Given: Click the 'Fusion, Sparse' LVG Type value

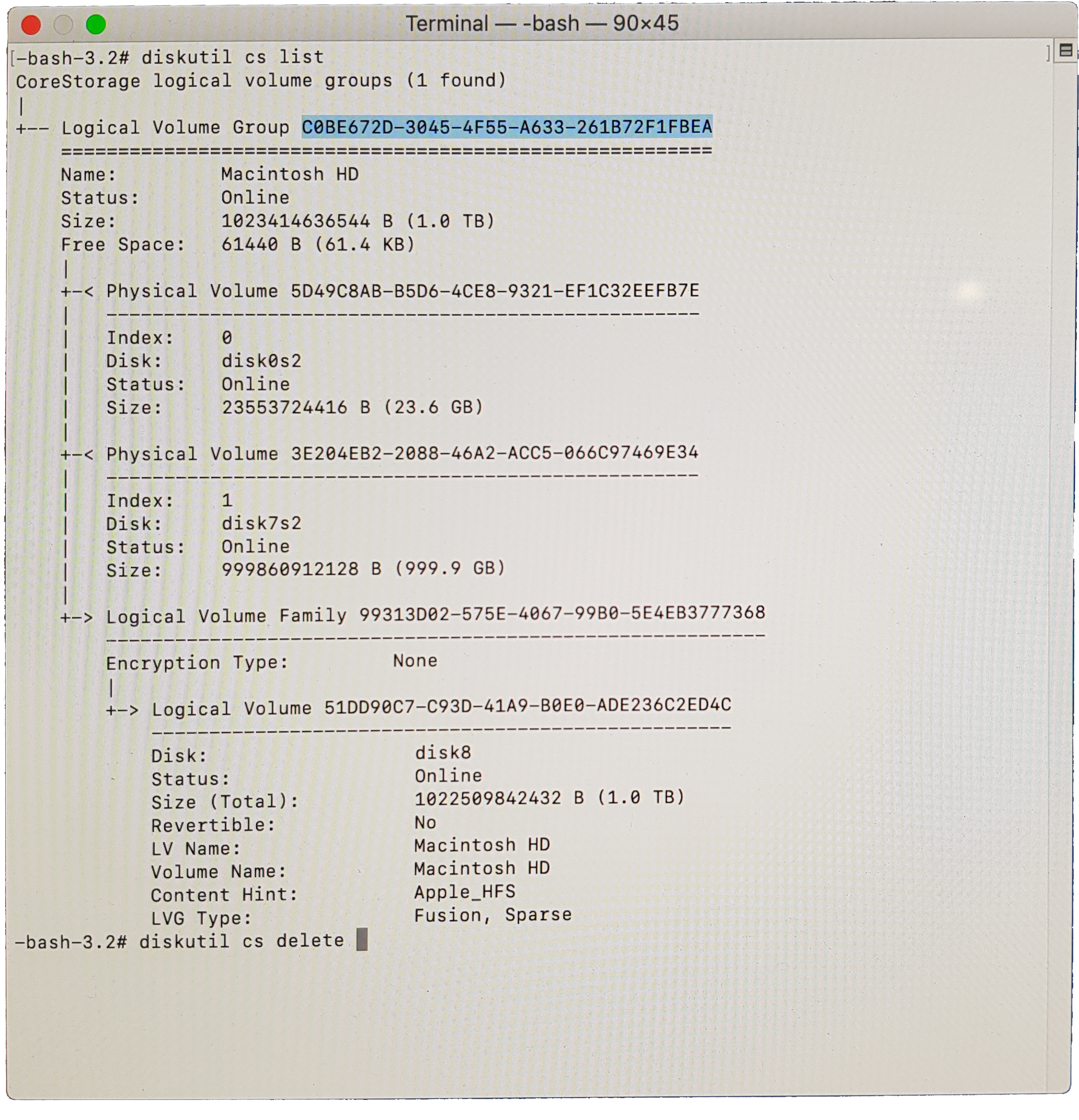Looking at the screenshot, I should pyautogui.click(x=493, y=916).
